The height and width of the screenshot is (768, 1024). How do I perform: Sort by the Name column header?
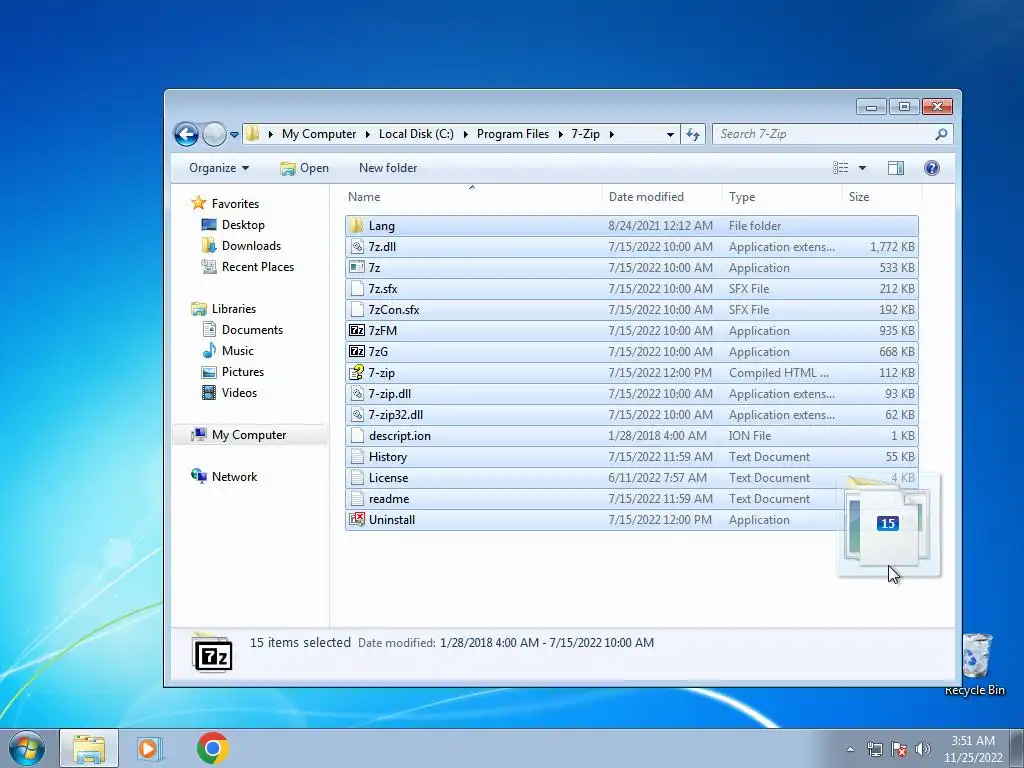[472, 197]
